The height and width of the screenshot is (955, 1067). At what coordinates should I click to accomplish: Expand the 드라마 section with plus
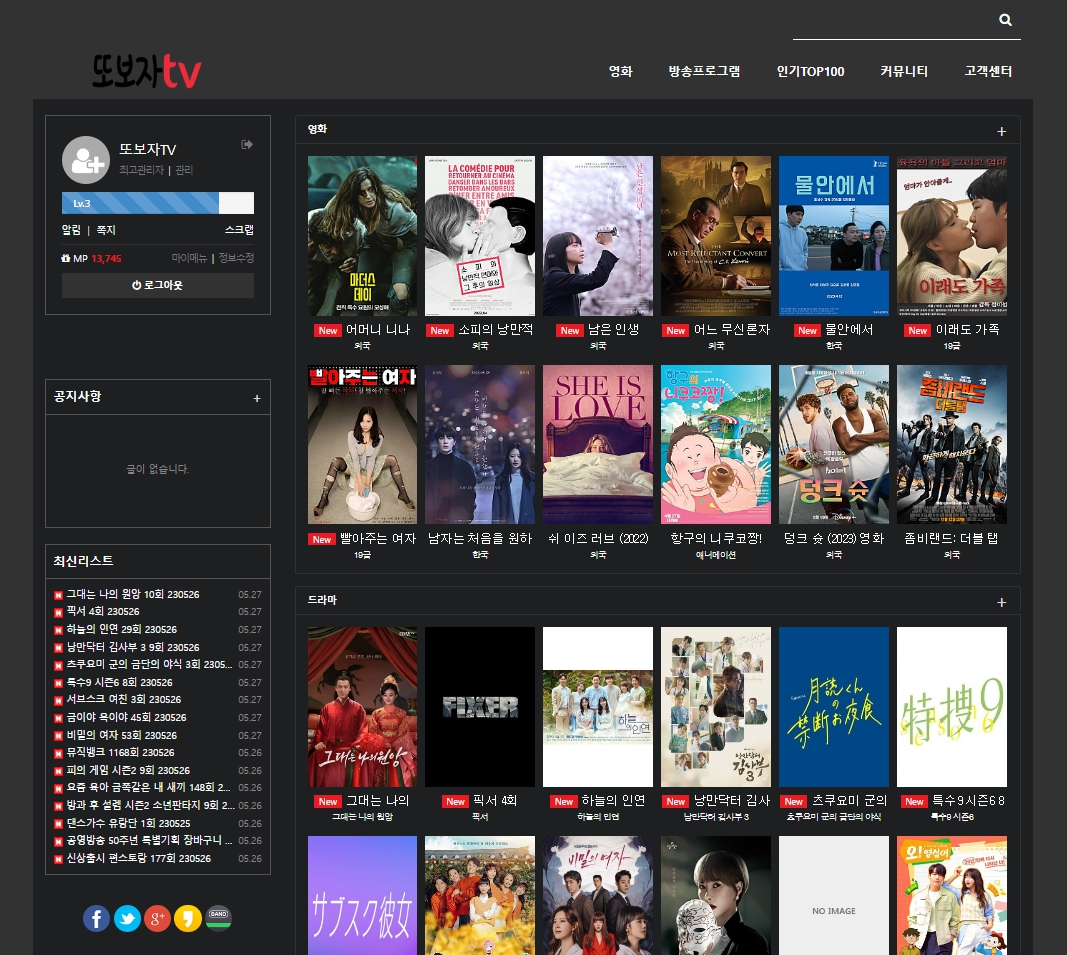[x=1001, y=602]
